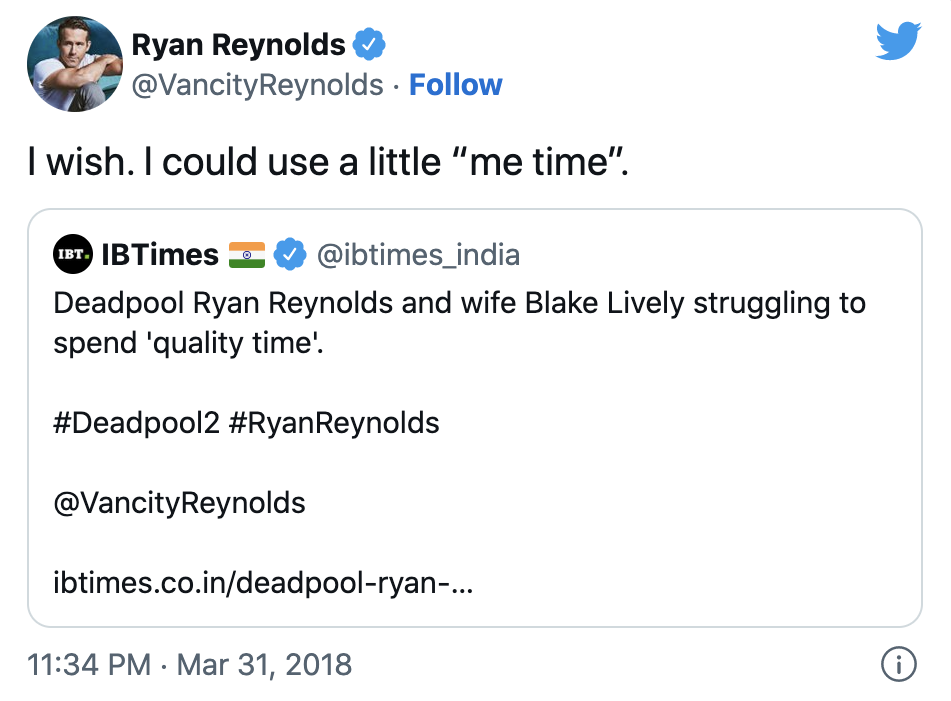The image size is (951, 701).
Task: Click the @VancityReynolds mention in quoted tweet
Action: tap(180, 502)
